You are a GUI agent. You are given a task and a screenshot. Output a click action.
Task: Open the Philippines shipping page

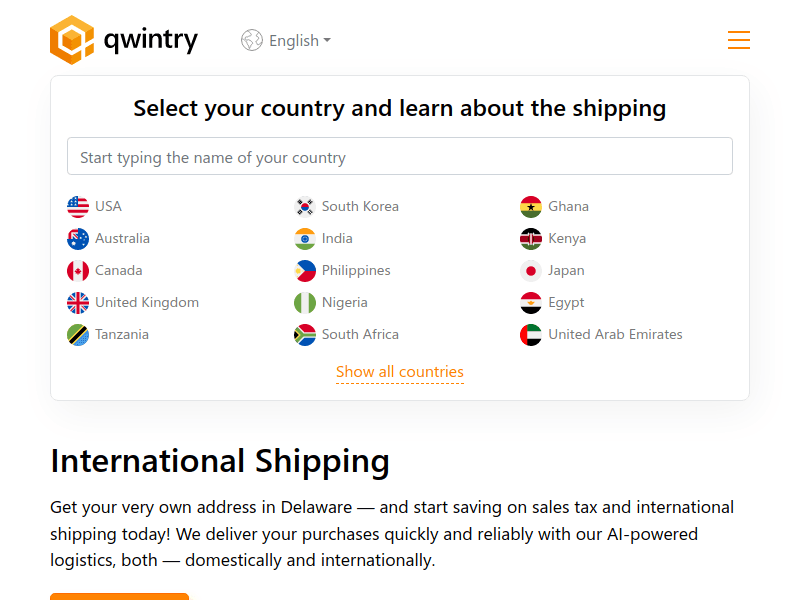click(x=355, y=270)
